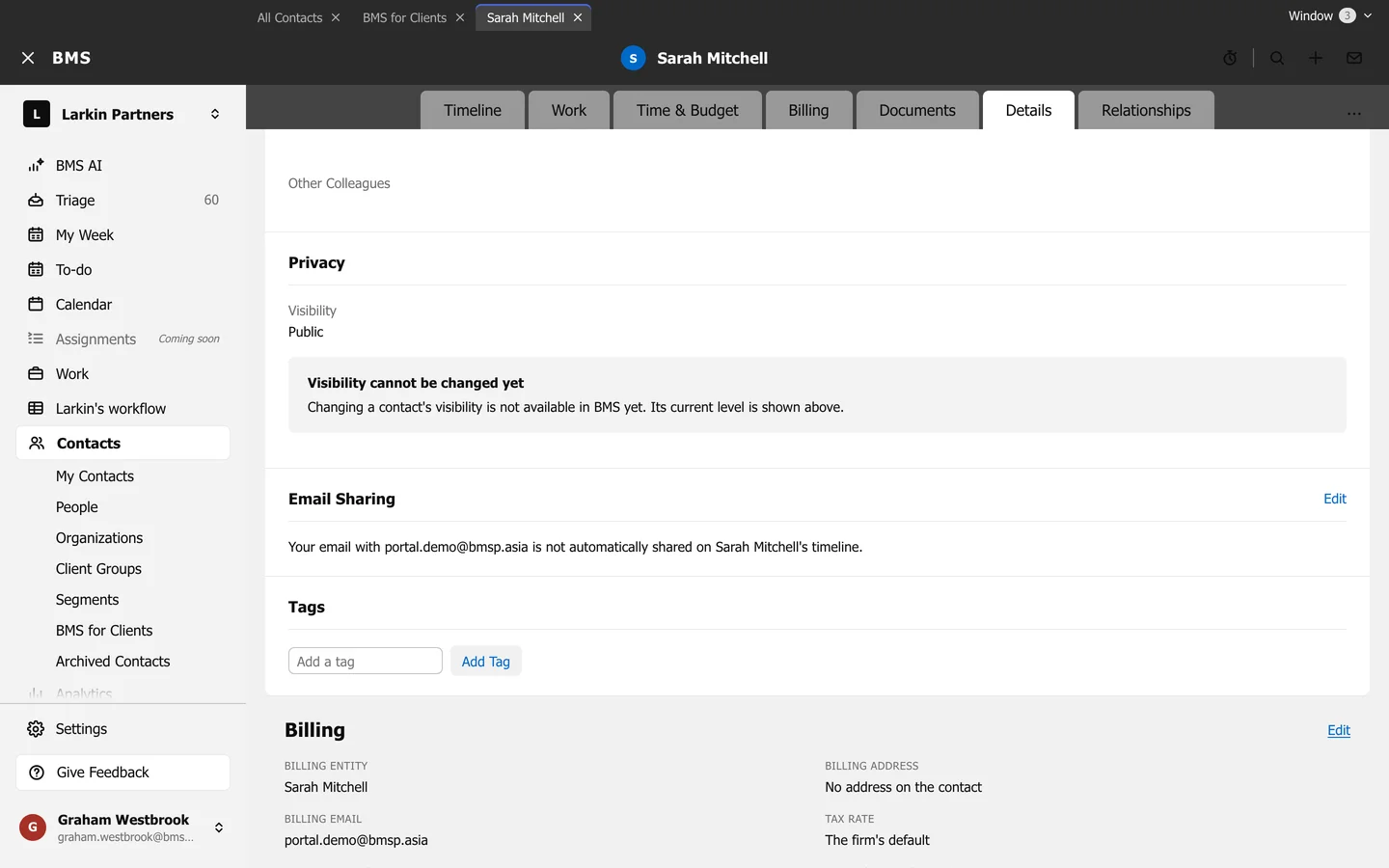The image size is (1389, 868).
Task: Click the Work briefcase icon
Action: [36, 374]
